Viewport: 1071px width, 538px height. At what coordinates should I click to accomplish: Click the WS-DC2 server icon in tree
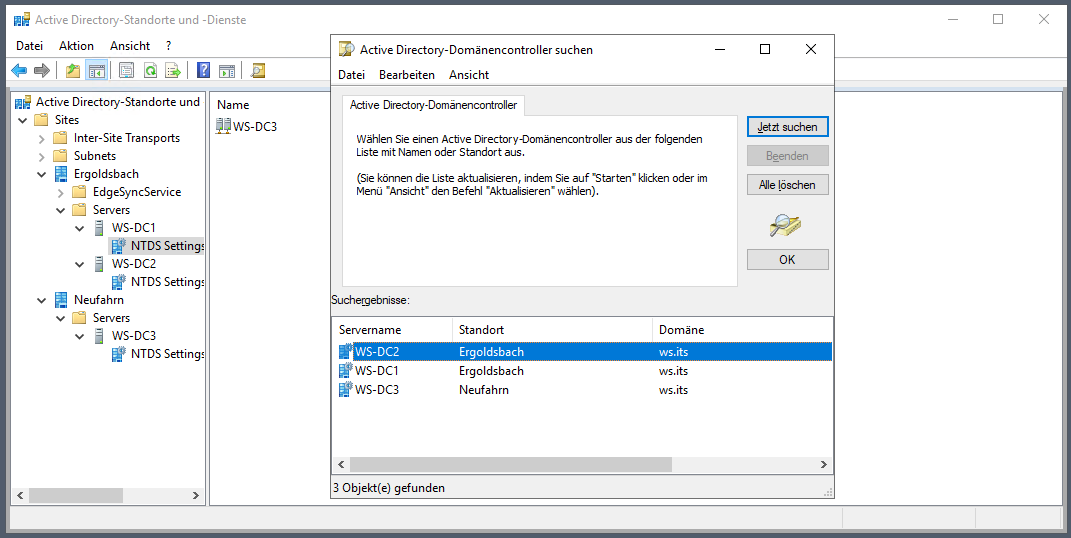click(99, 264)
